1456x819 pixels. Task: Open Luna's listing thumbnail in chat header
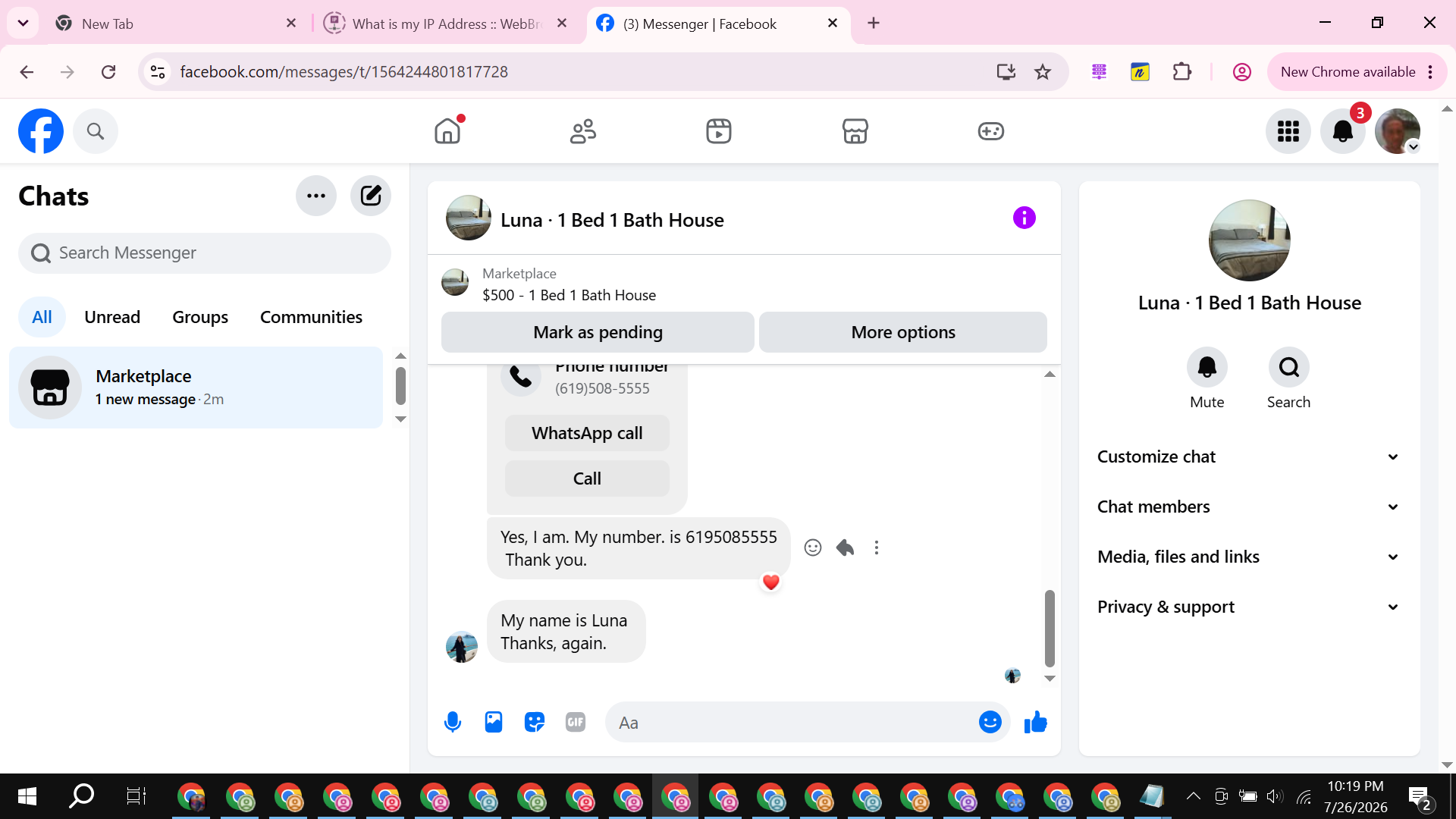pos(469,218)
